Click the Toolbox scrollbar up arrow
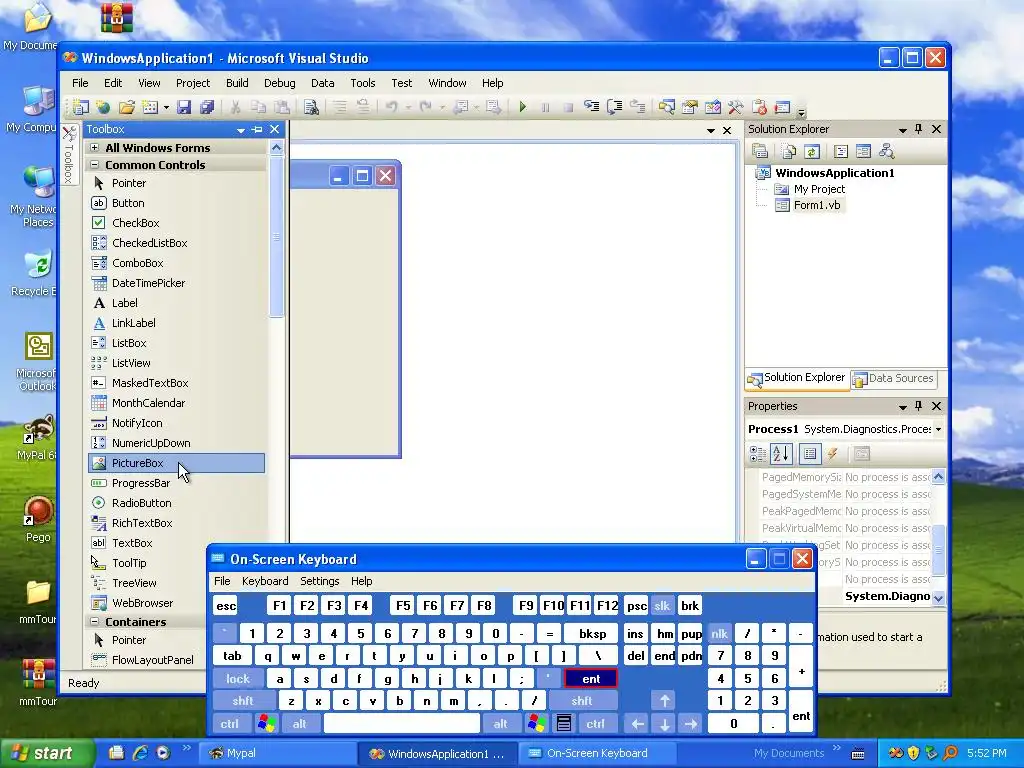Viewport: 1024px width, 768px height. (276, 148)
